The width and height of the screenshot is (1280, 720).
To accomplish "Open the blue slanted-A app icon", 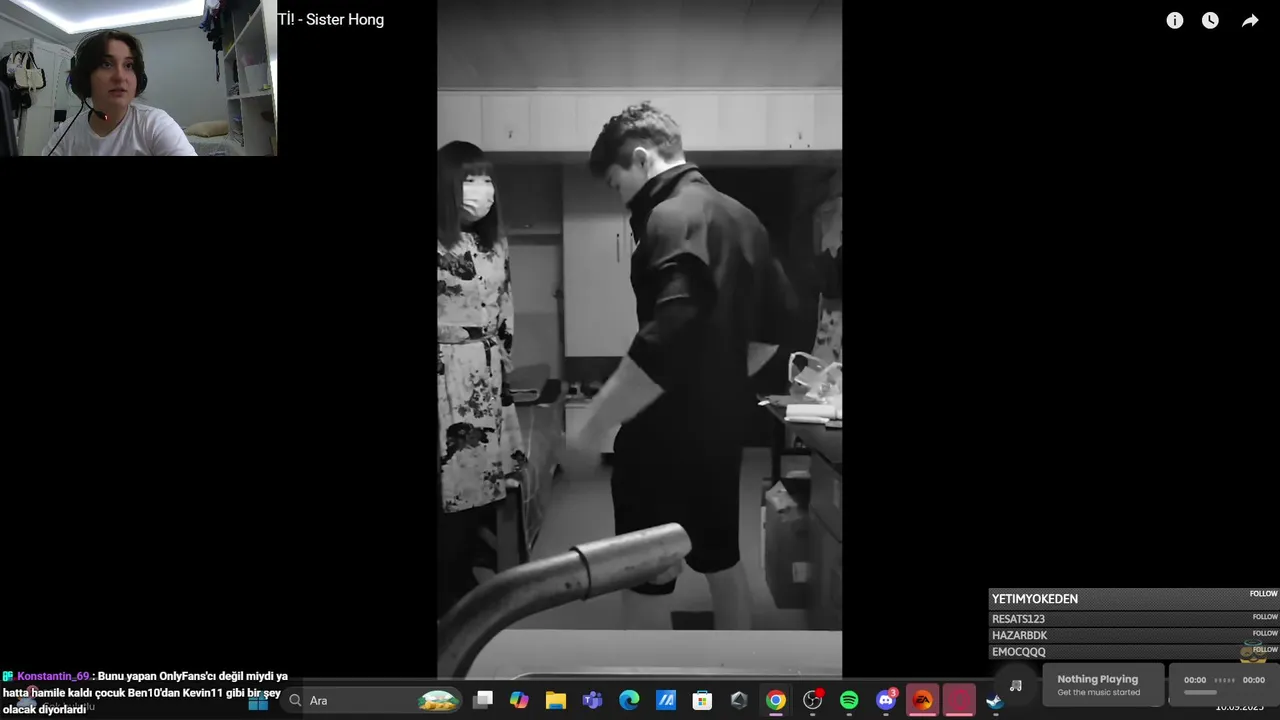I will click(x=666, y=700).
